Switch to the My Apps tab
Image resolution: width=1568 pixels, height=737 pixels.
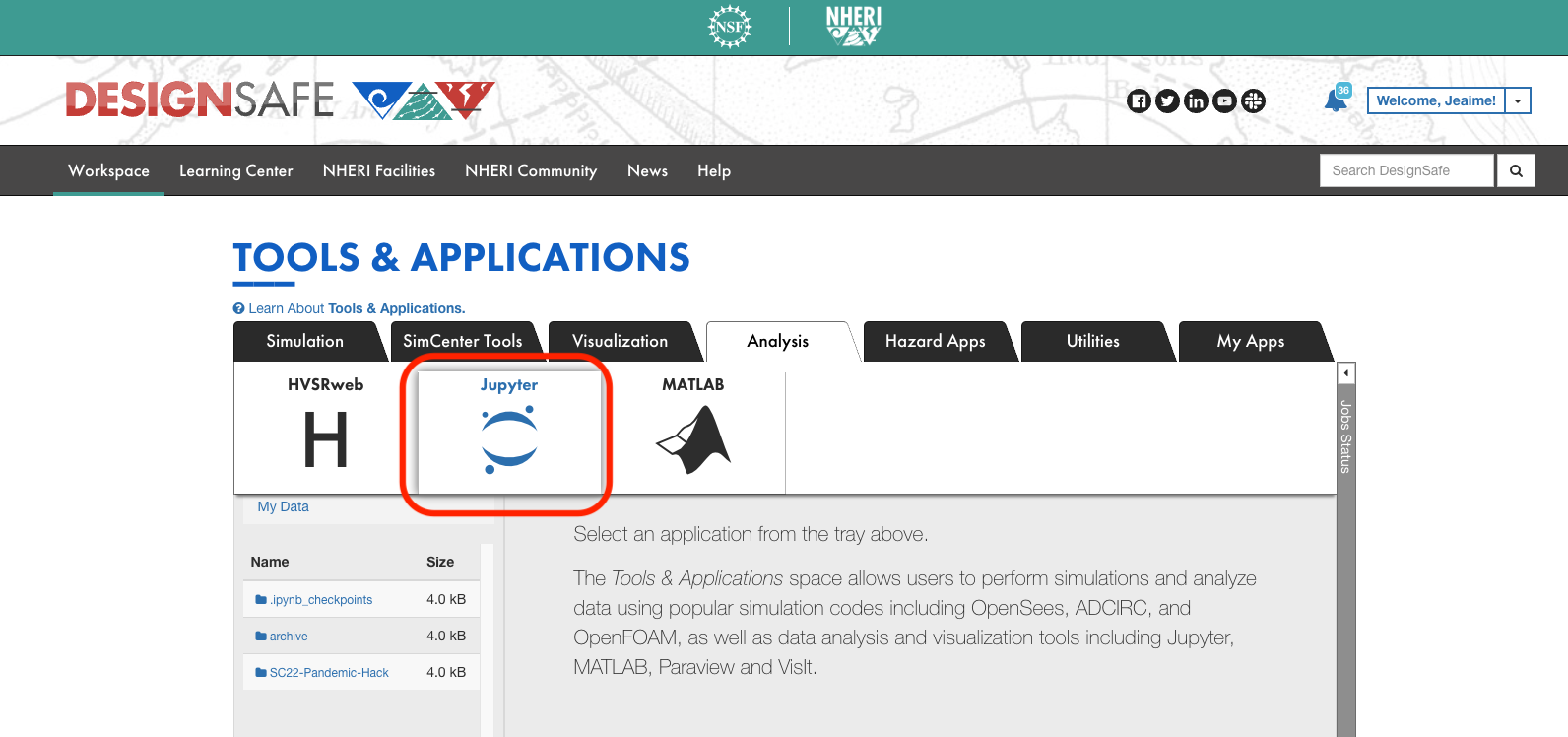pyautogui.click(x=1251, y=341)
